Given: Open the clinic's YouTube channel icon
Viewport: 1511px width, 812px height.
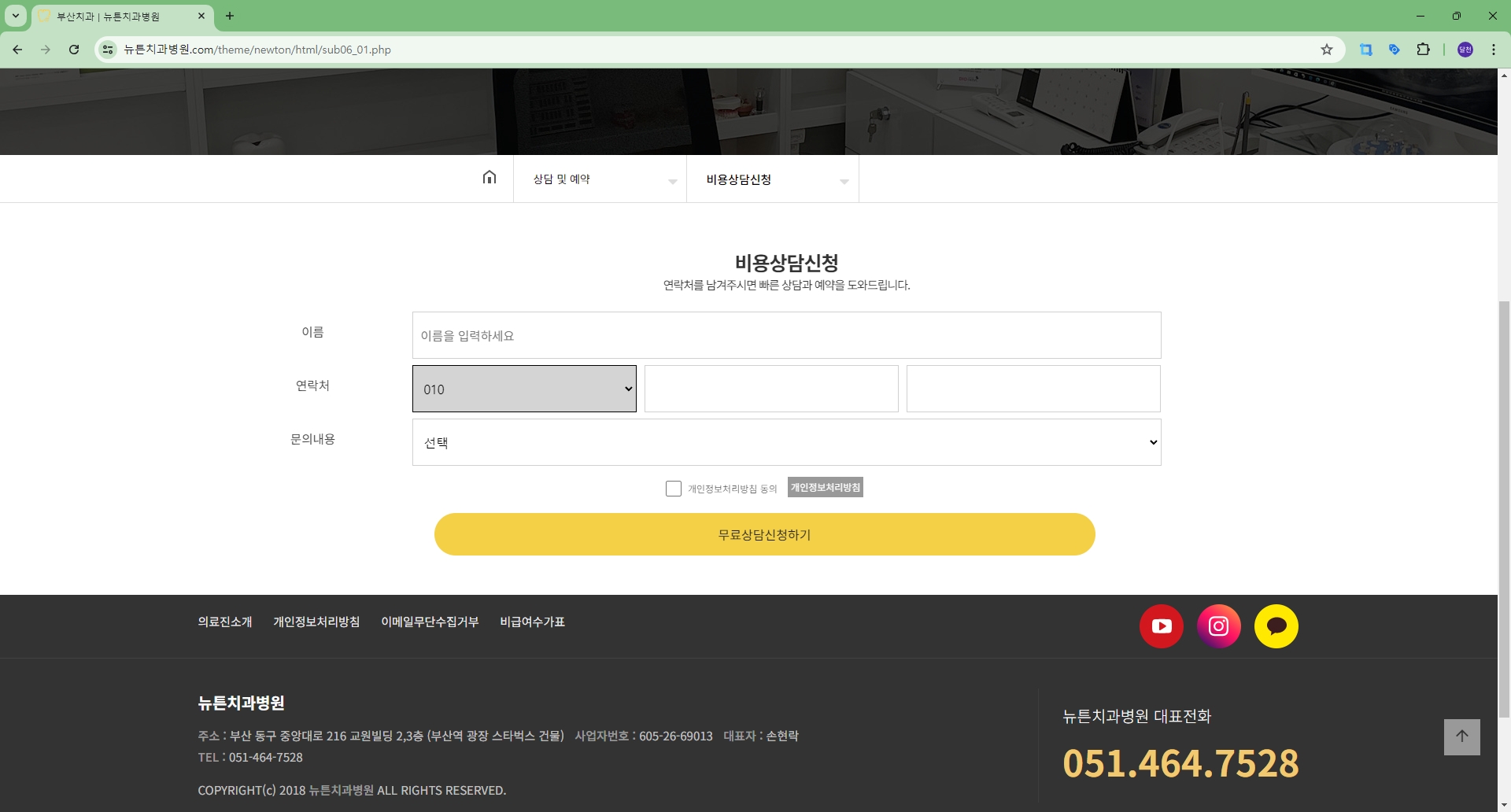Looking at the screenshot, I should (1161, 626).
